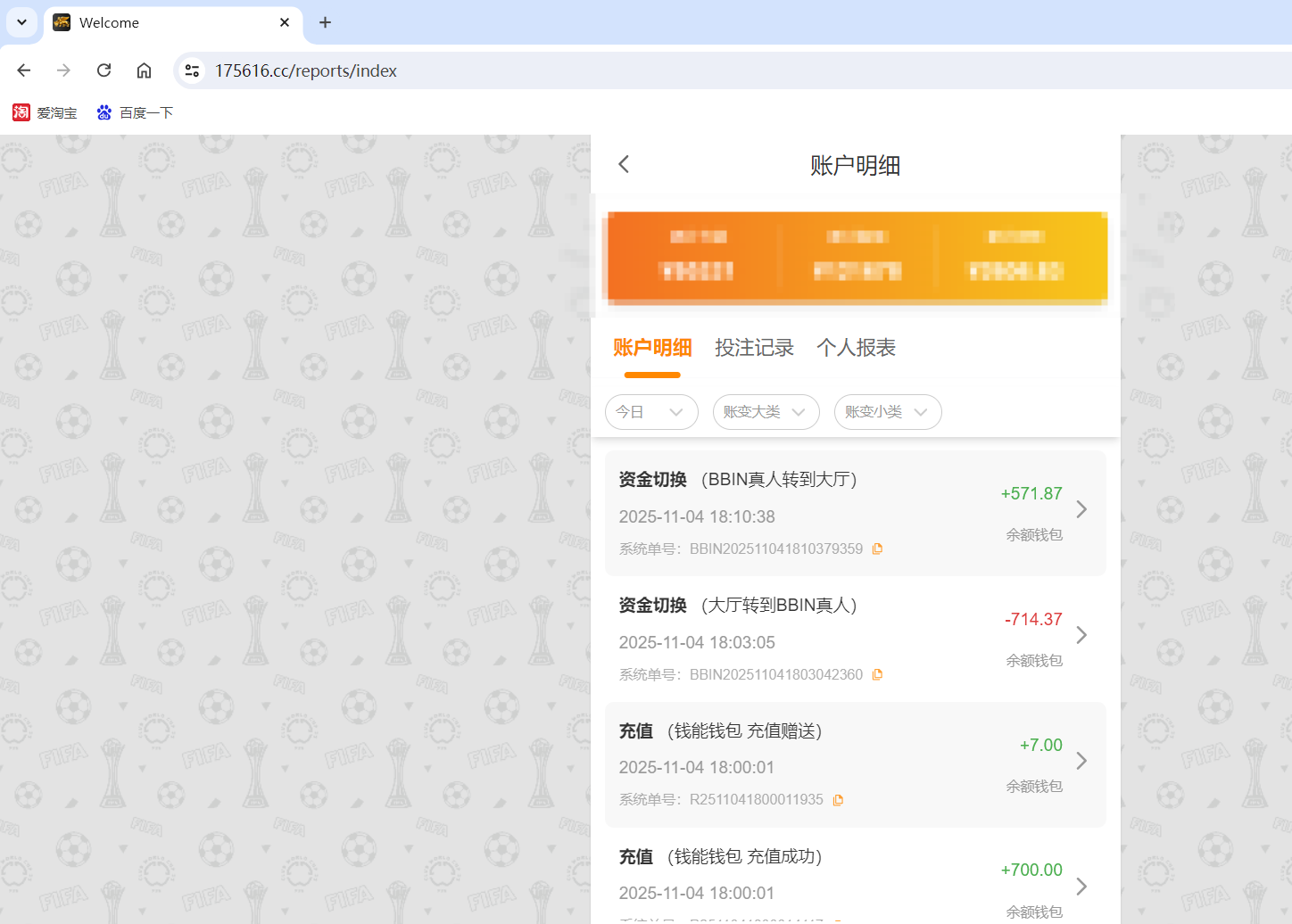This screenshot has height=924, width=1292.
Task: Switch to the 投注记录 tab
Action: (x=754, y=348)
